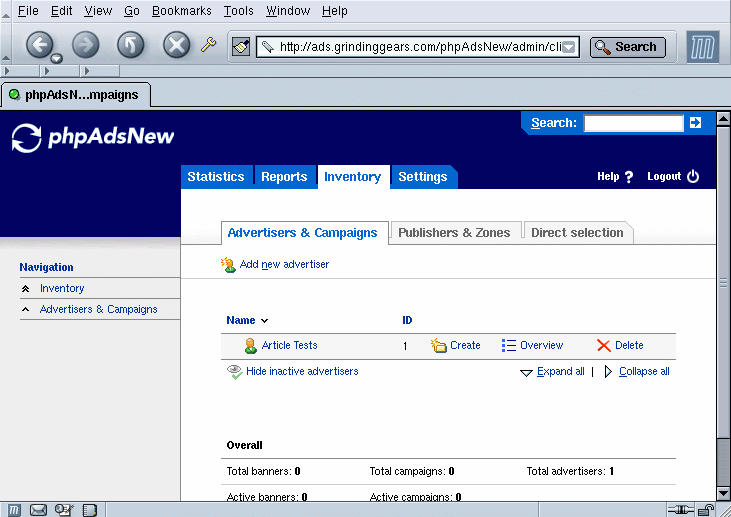The image size is (731, 517).
Task: Click the Article Tests advertiser icon
Action: [x=250, y=346]
